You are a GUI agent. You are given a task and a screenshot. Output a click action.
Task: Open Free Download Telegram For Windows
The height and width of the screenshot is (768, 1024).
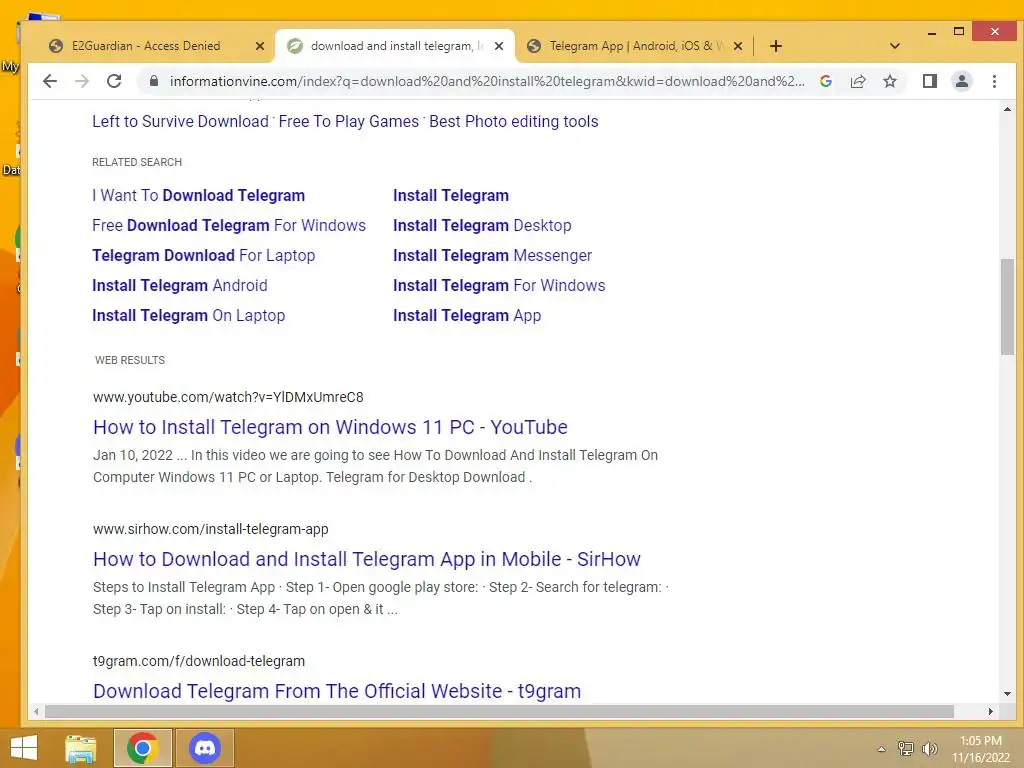(229, 225)
